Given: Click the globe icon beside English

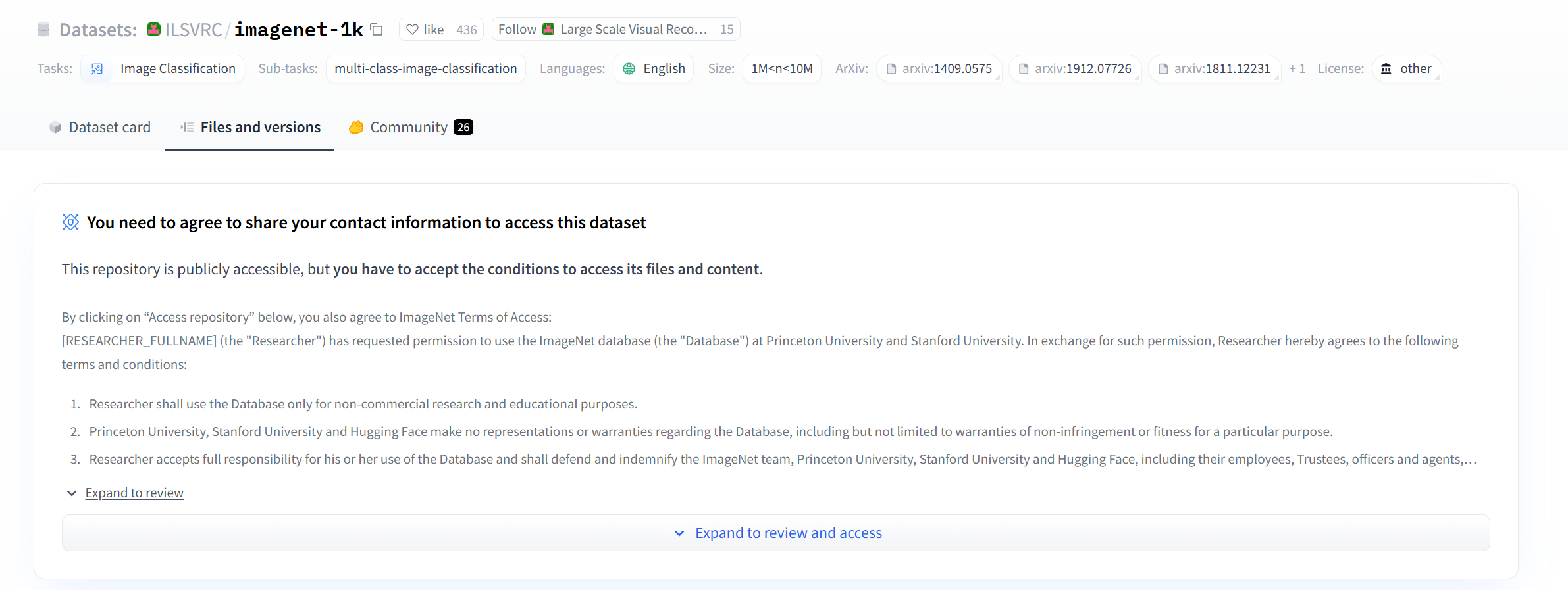Looking at the screenshot, I should (629, 69).
